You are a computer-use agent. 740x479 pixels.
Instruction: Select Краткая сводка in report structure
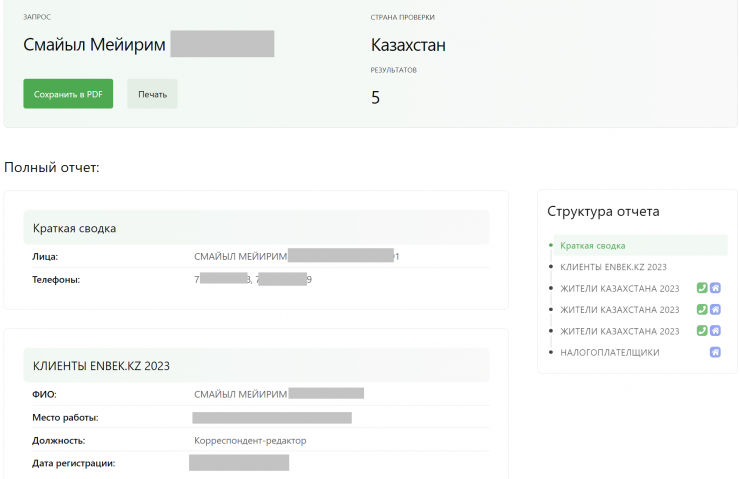click(x=593, y=245)
